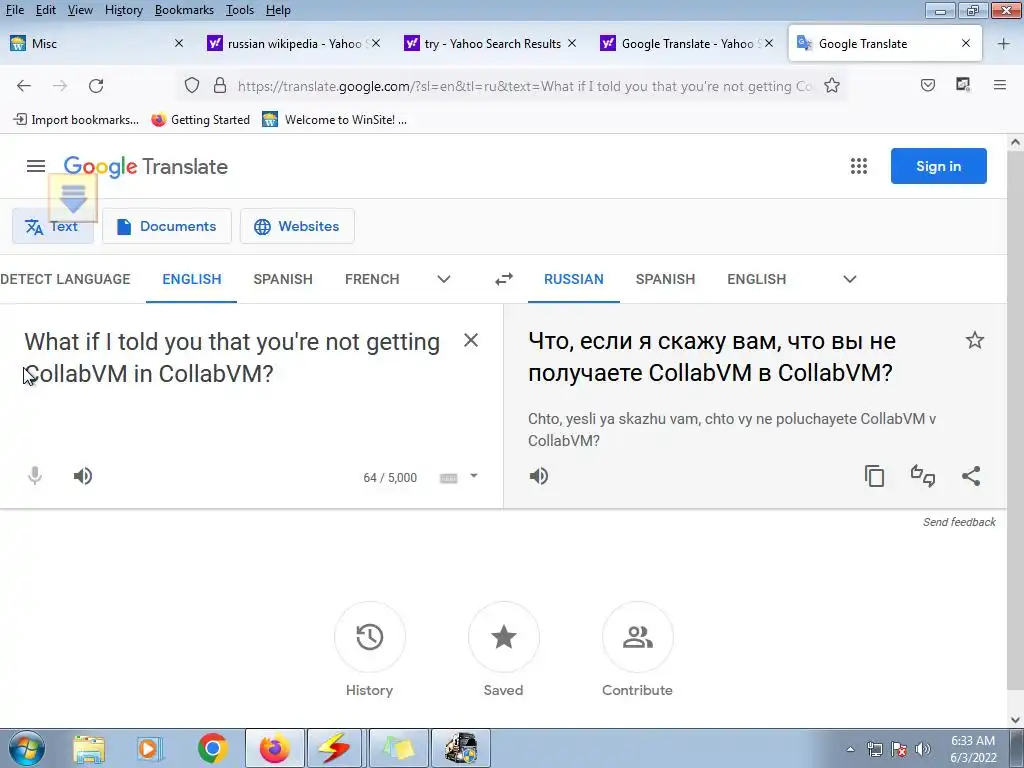The width and height of the screenshot is (1024, 768).
Task: Open the View menu
Action: pos(80,10)
